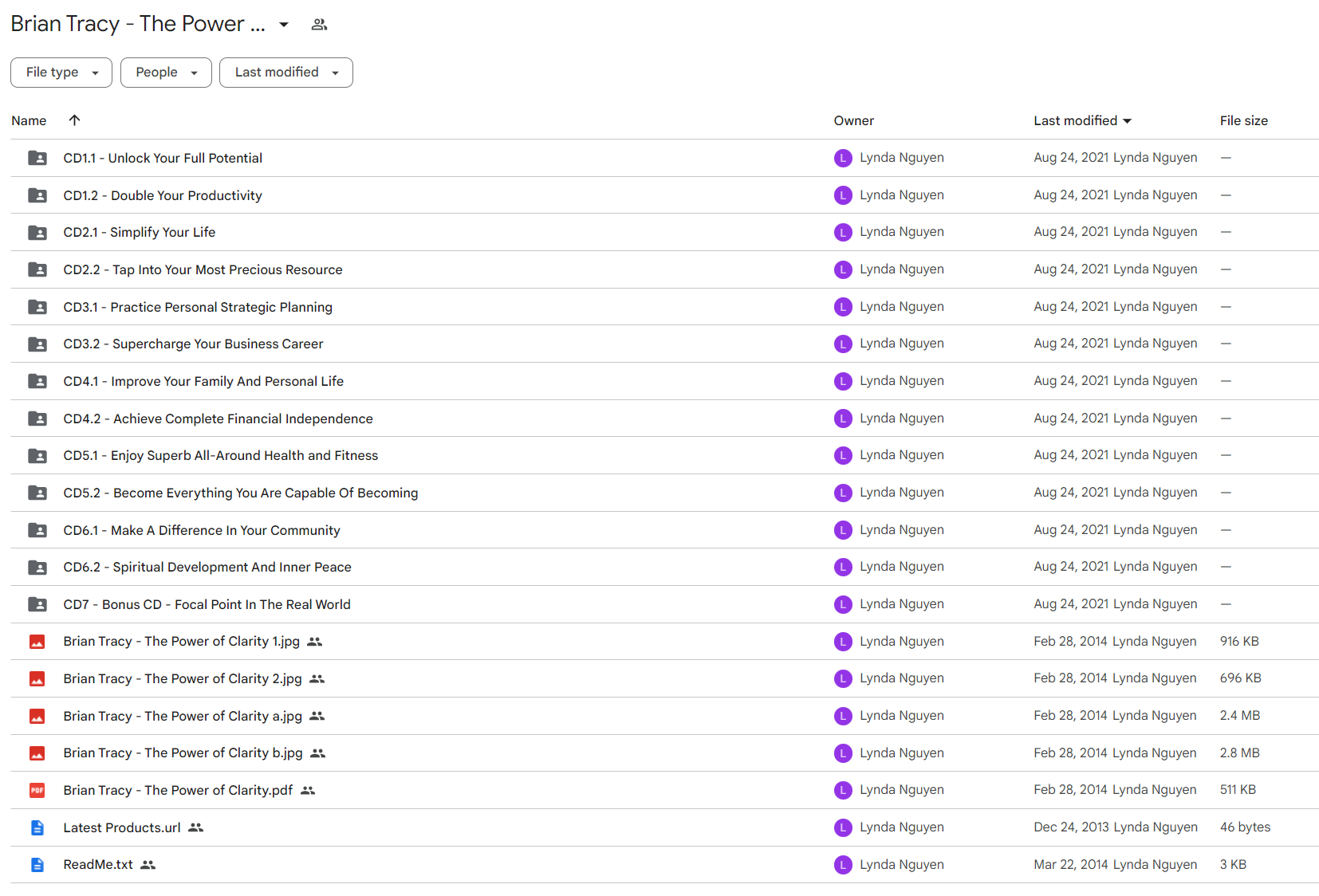The height and width of the screenshot is (896, 1319).
Task: Click folder icon for CD4.2 Financial Independence
Action: pos(37,419)
